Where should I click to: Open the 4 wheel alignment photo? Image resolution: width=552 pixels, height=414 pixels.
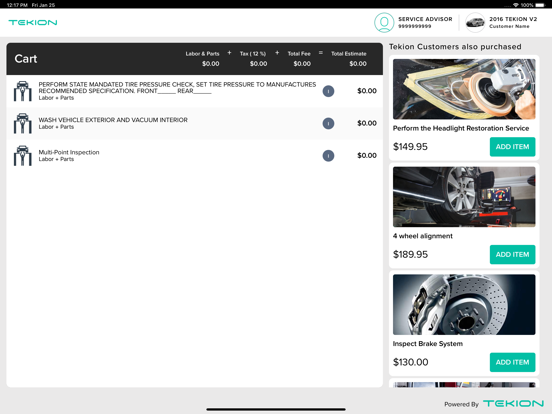464,197
